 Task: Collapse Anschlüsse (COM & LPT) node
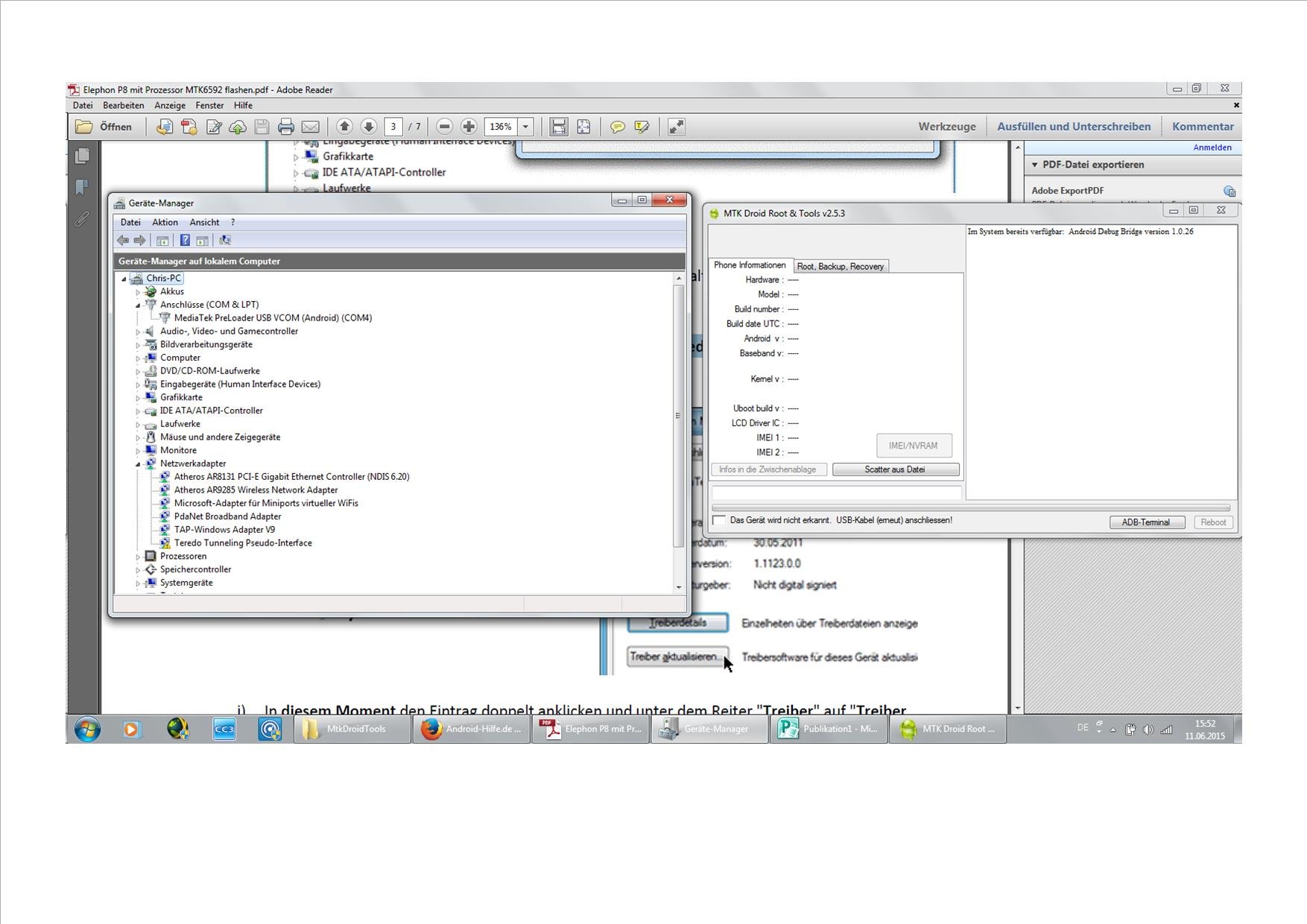tap(138, 305)
